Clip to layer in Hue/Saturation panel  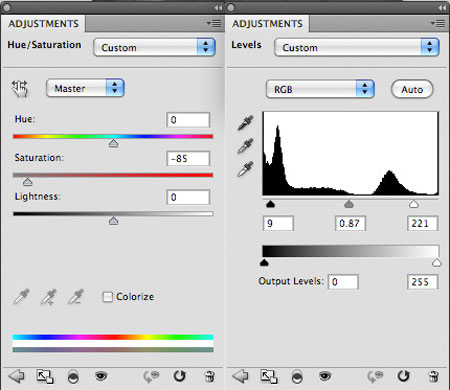click(73, 377)
